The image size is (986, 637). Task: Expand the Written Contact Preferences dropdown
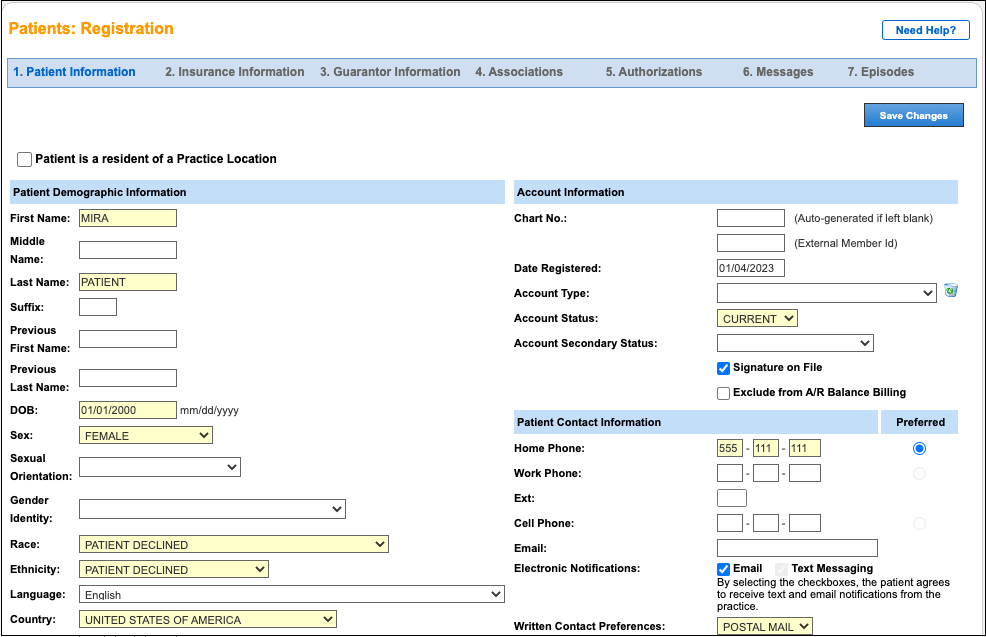coord(765,625)
